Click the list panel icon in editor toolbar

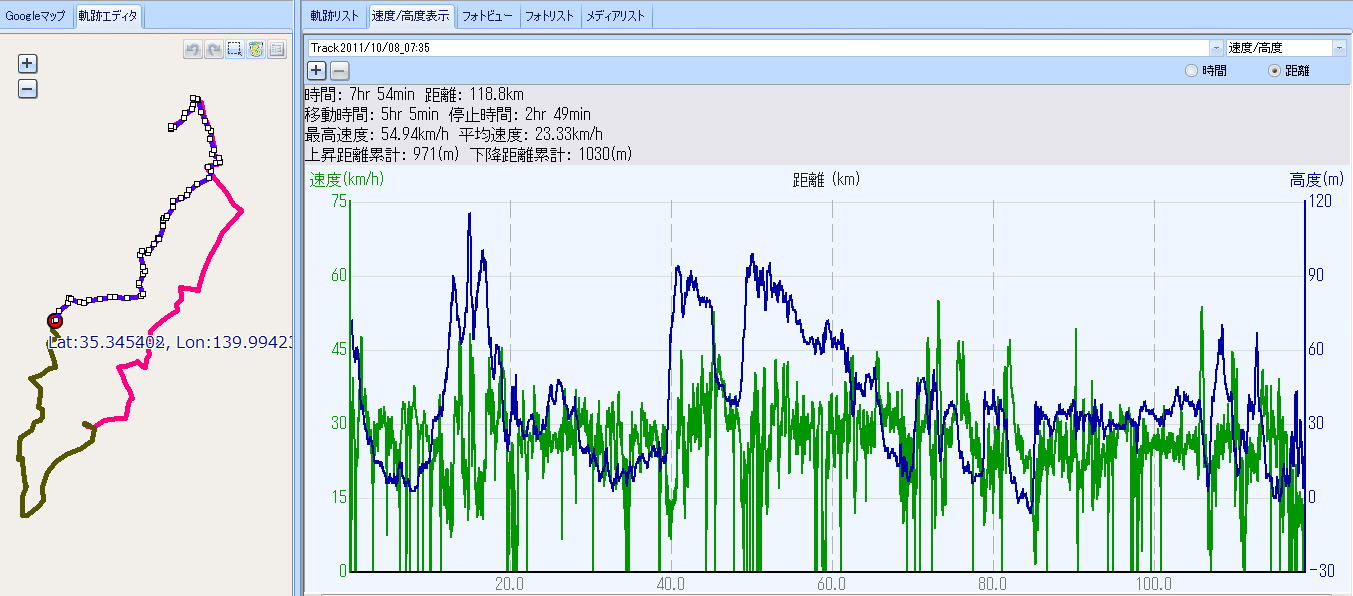coord(277,49)
